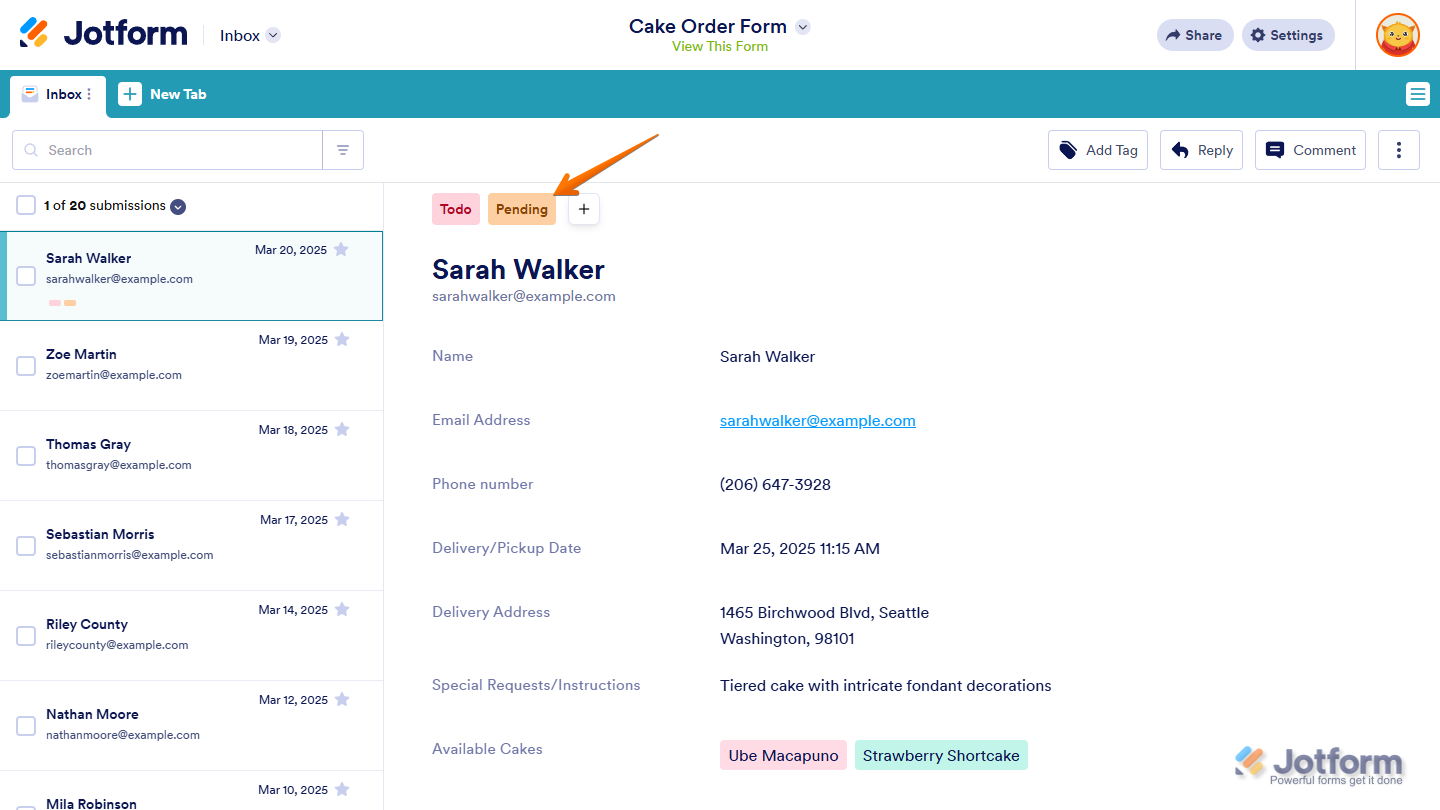1440x810 pixels.
Task: Toggle the select all submissions checkbox
Action: click(x=26, y=205)
